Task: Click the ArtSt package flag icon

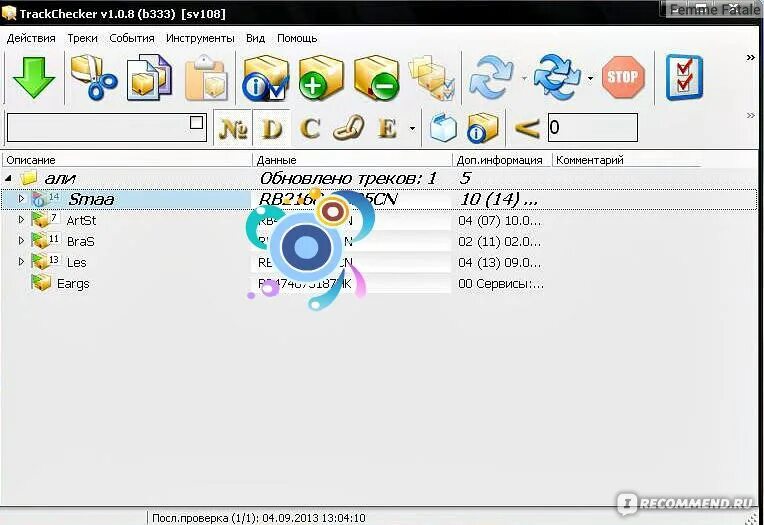Action: (x=40, y=220)
